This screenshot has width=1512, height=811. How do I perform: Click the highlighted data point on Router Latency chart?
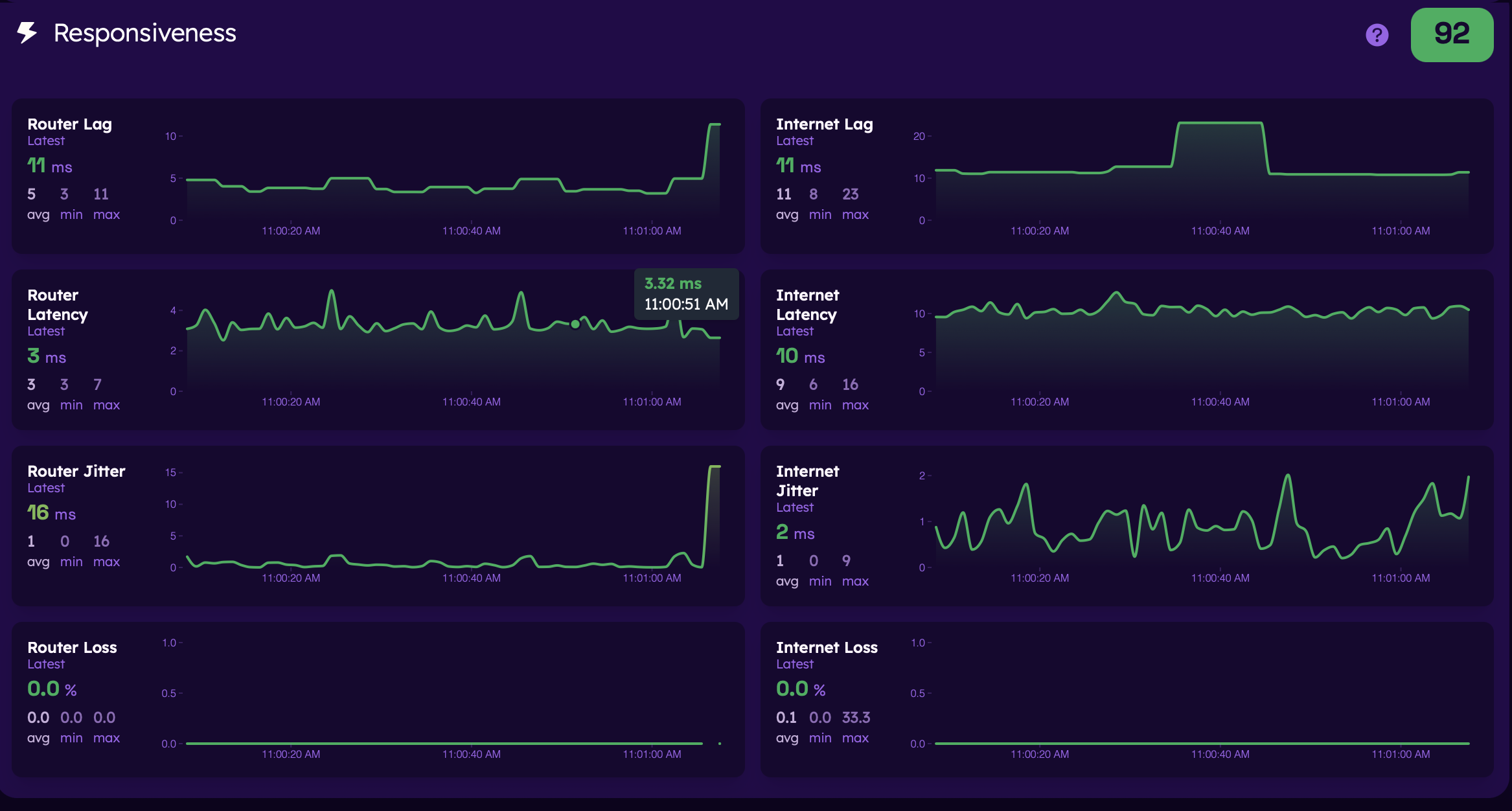click(575, 324)
